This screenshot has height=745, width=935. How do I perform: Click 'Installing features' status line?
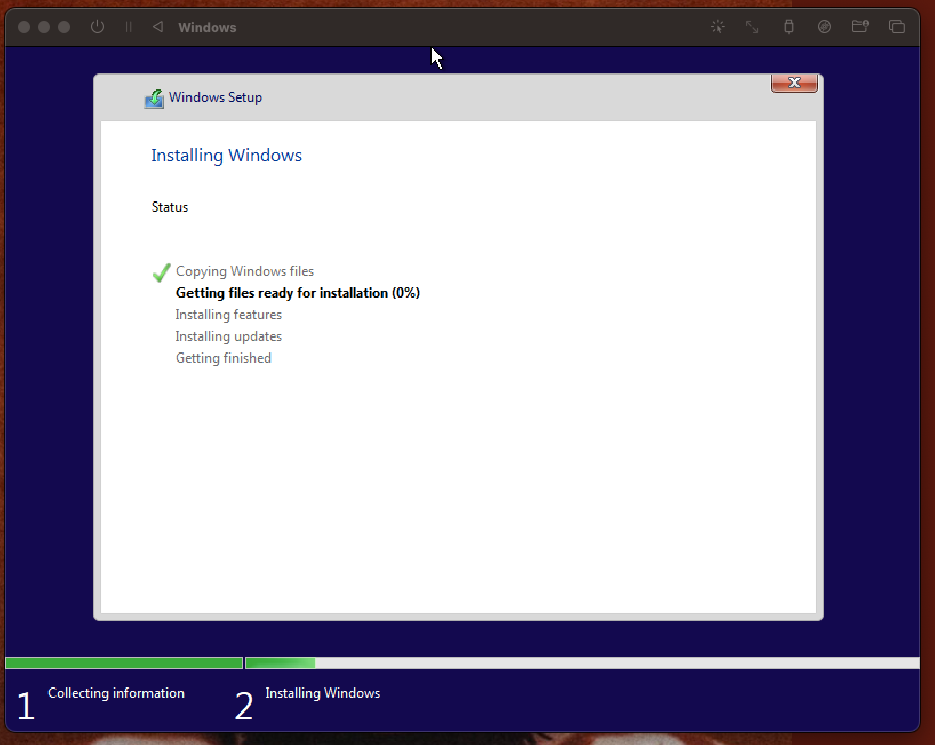229,314
